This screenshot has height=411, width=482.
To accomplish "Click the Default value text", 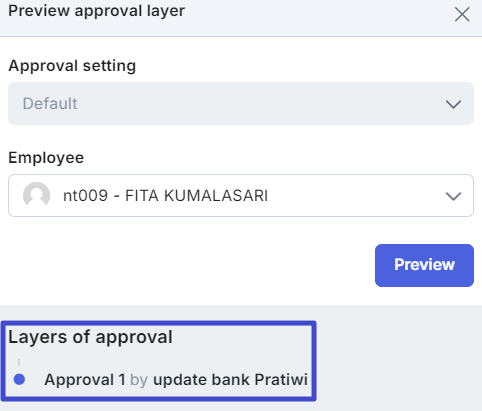I will pos(50,104).
